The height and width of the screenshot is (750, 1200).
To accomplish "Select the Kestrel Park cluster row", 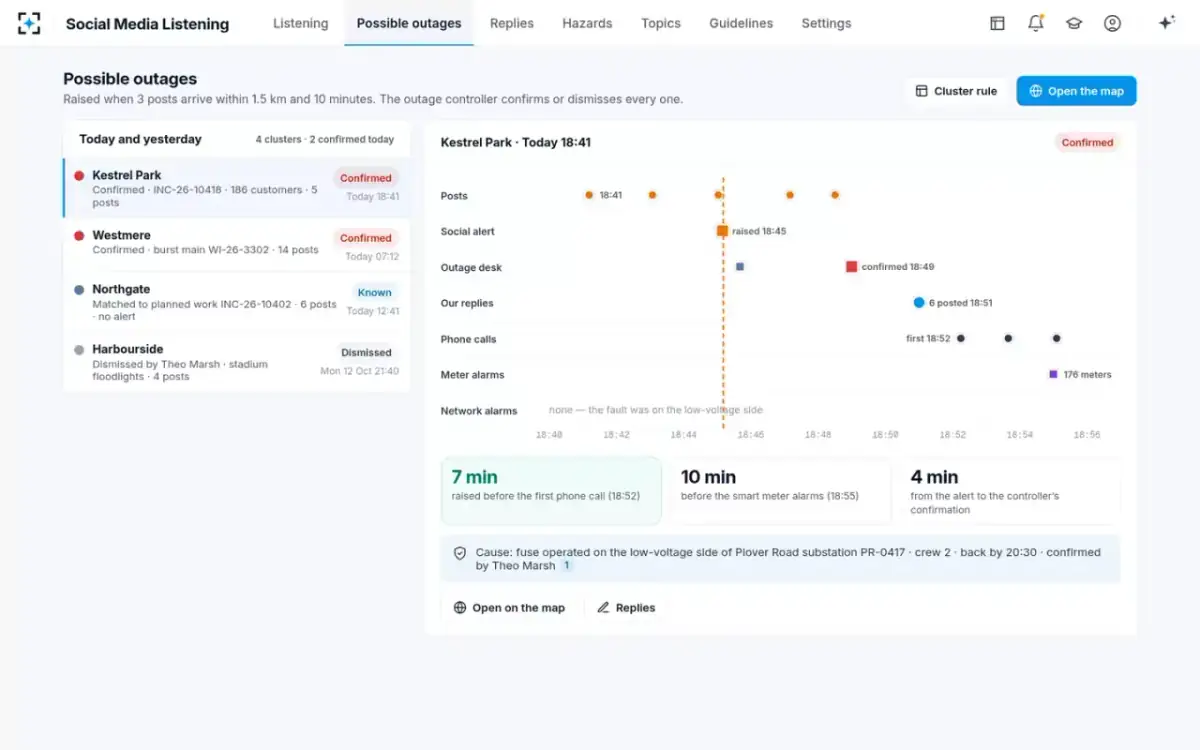I will (237, 188).
